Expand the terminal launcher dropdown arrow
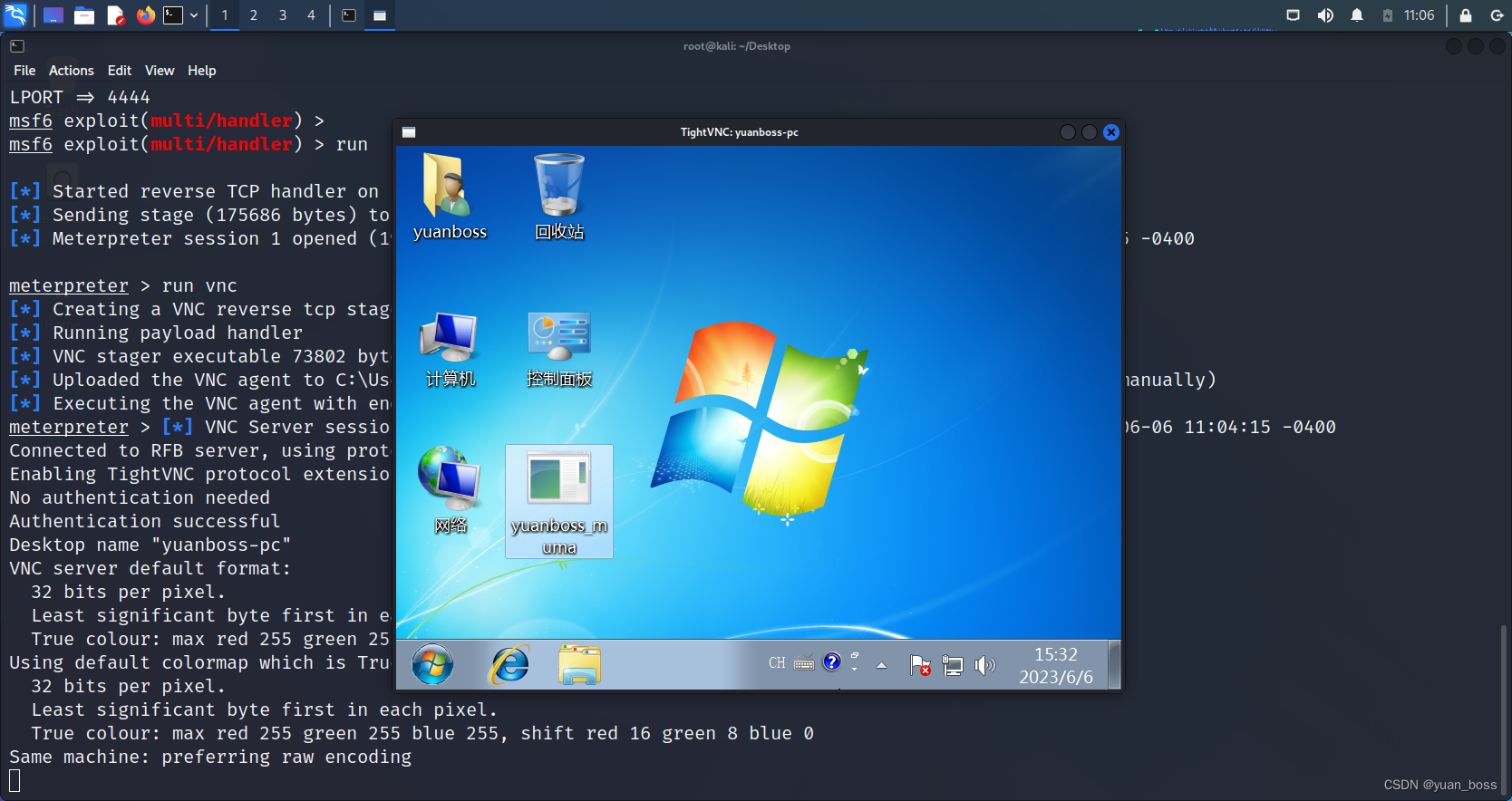 click(194, 15)
